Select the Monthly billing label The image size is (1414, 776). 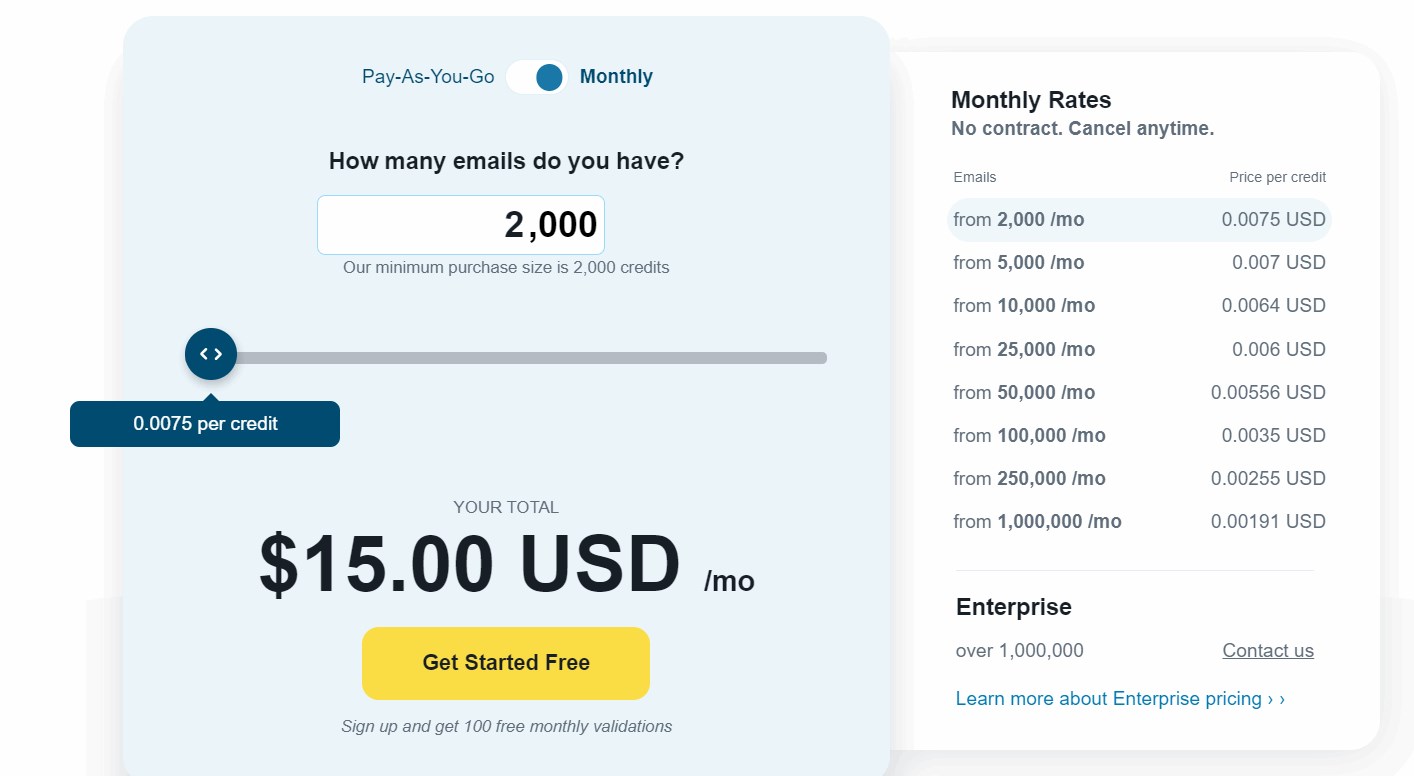[616, 77]
